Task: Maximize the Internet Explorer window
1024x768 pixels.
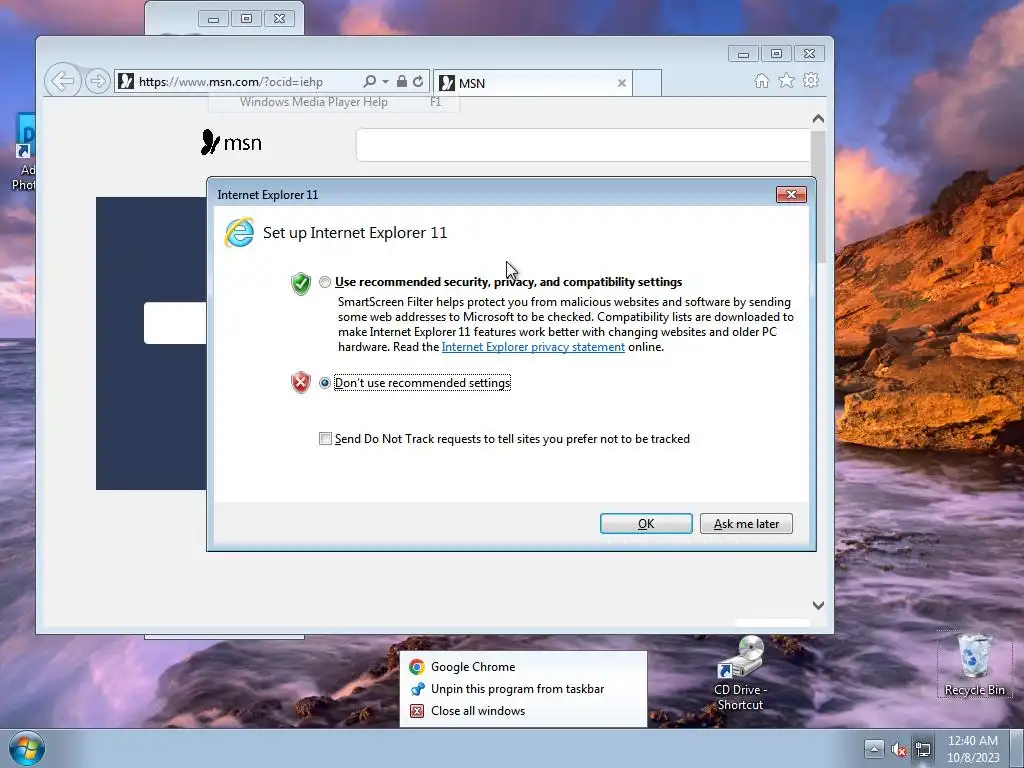Action: coord(776,54)
